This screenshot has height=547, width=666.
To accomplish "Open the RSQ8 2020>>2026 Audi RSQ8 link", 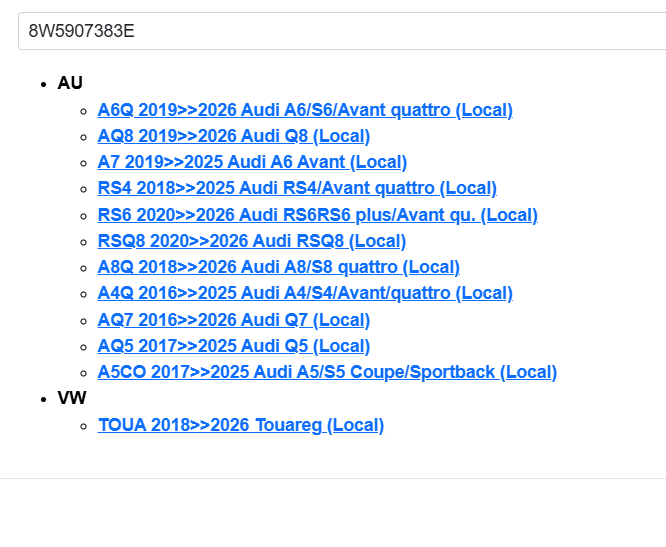I will 251,241.
